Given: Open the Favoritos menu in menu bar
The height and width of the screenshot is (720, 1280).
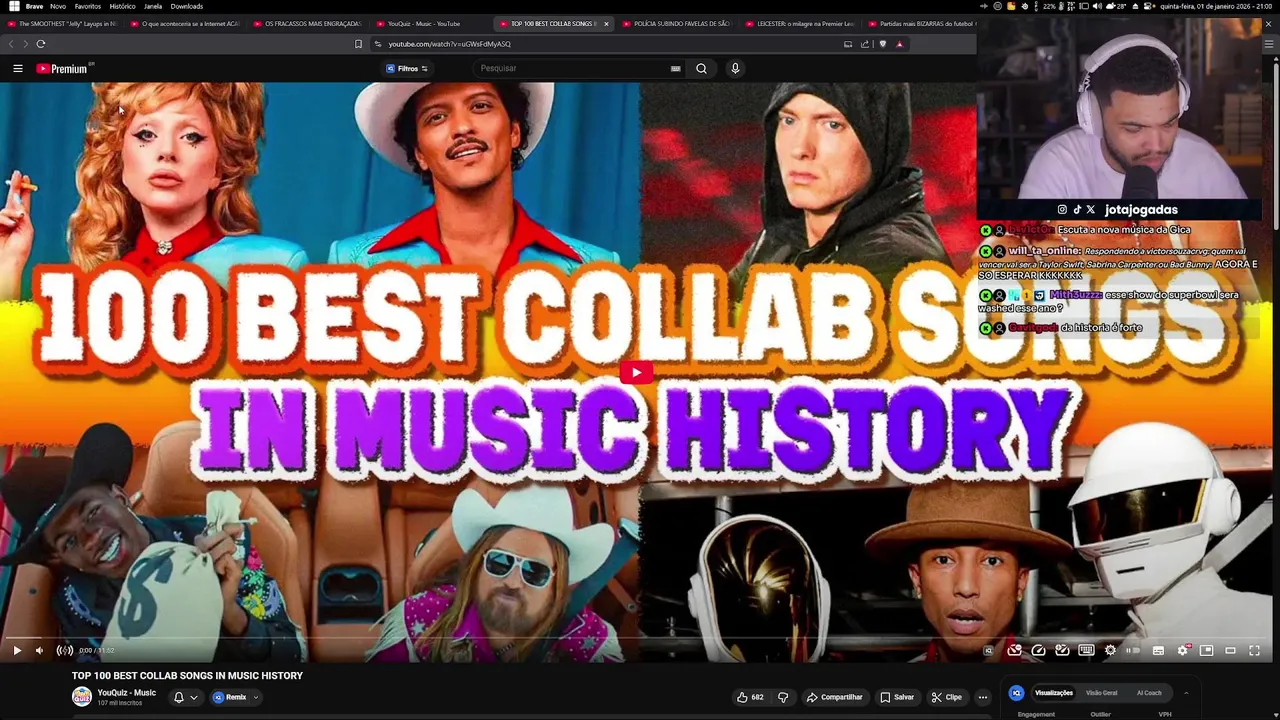Looking at the screenshot, I should (88, 6).
